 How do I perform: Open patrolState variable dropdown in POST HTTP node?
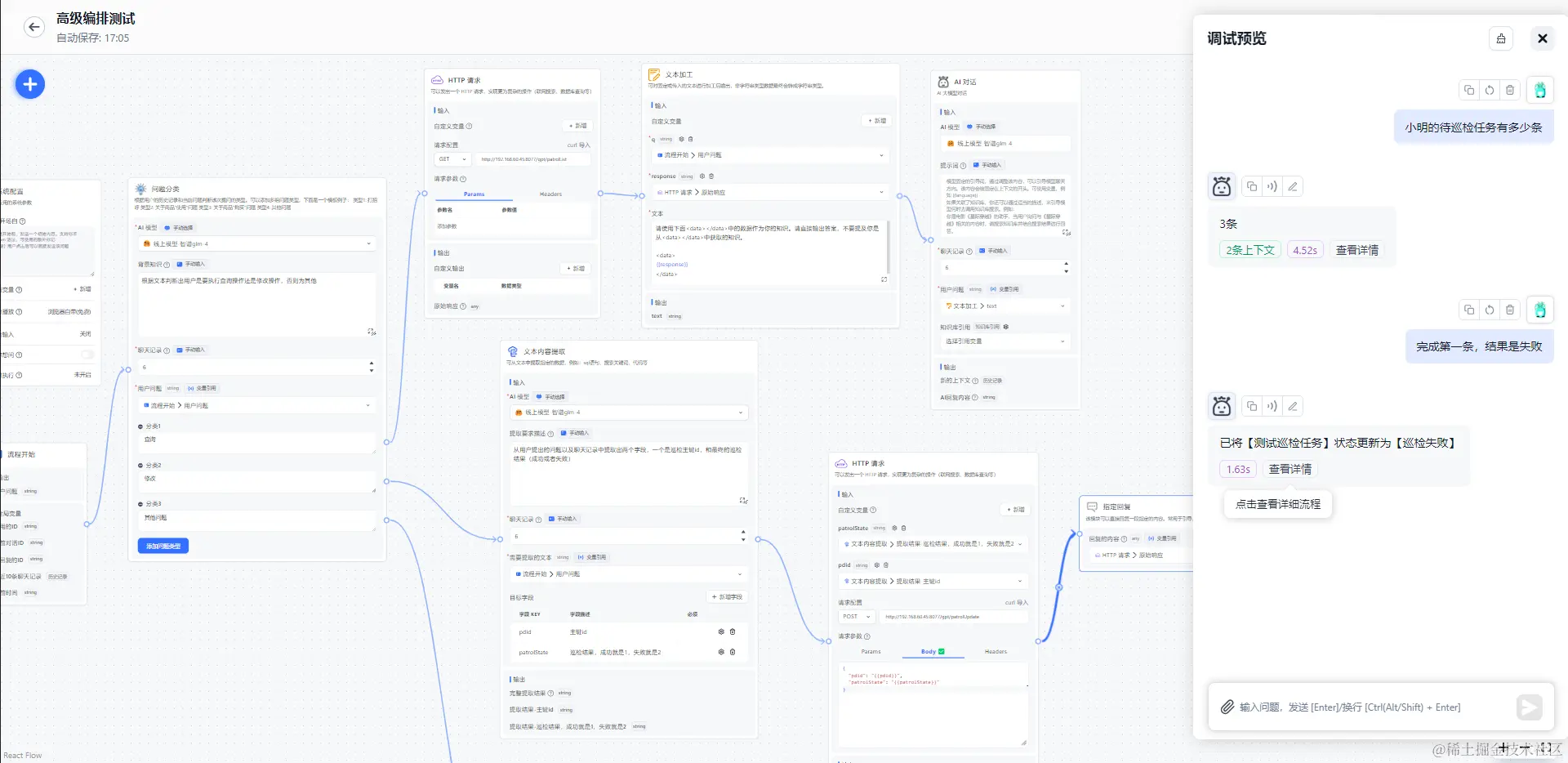[933, 544]
